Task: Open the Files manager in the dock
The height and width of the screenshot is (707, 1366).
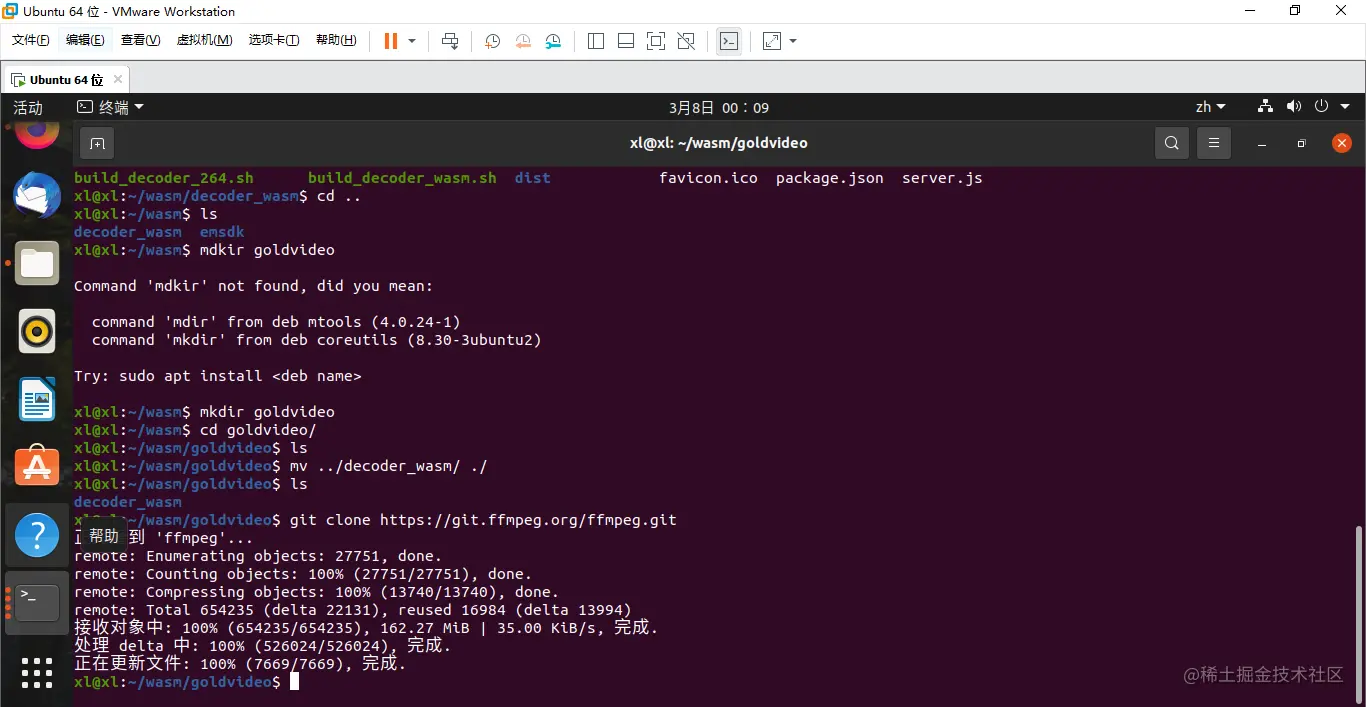Action: pyautogui.click(x=37, y=264)
